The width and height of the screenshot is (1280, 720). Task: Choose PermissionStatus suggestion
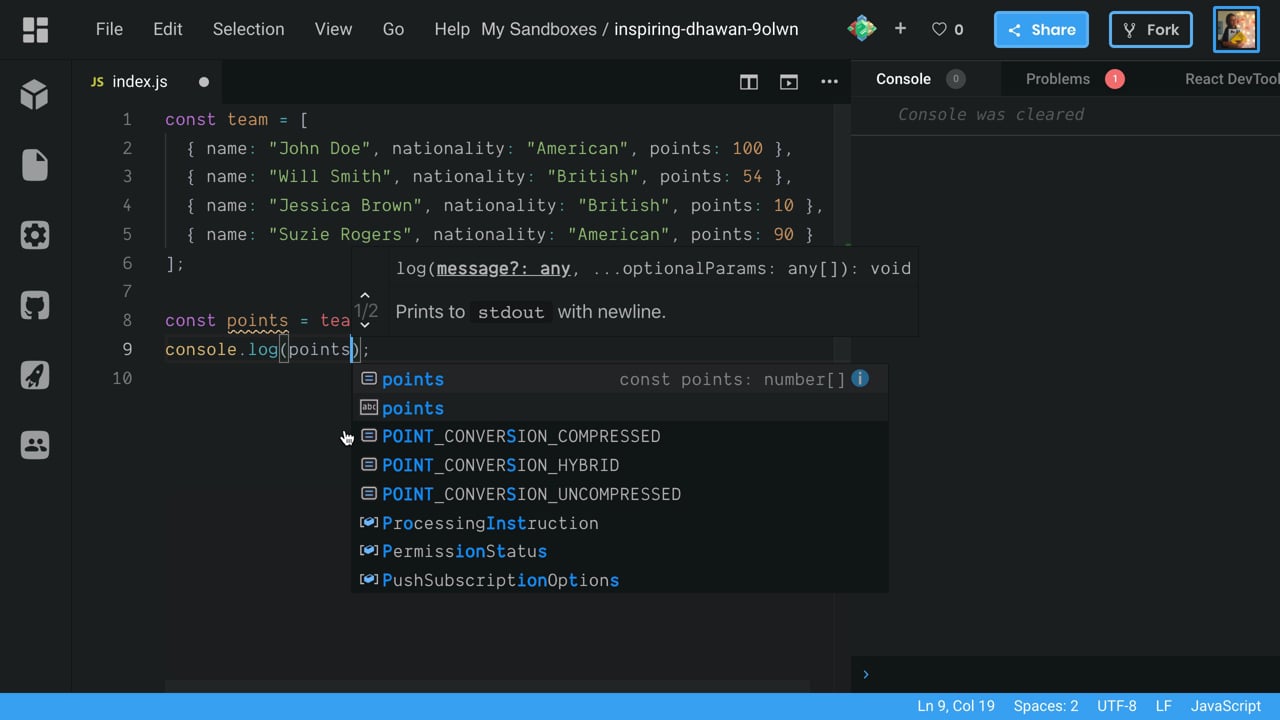tap(619, 551)
